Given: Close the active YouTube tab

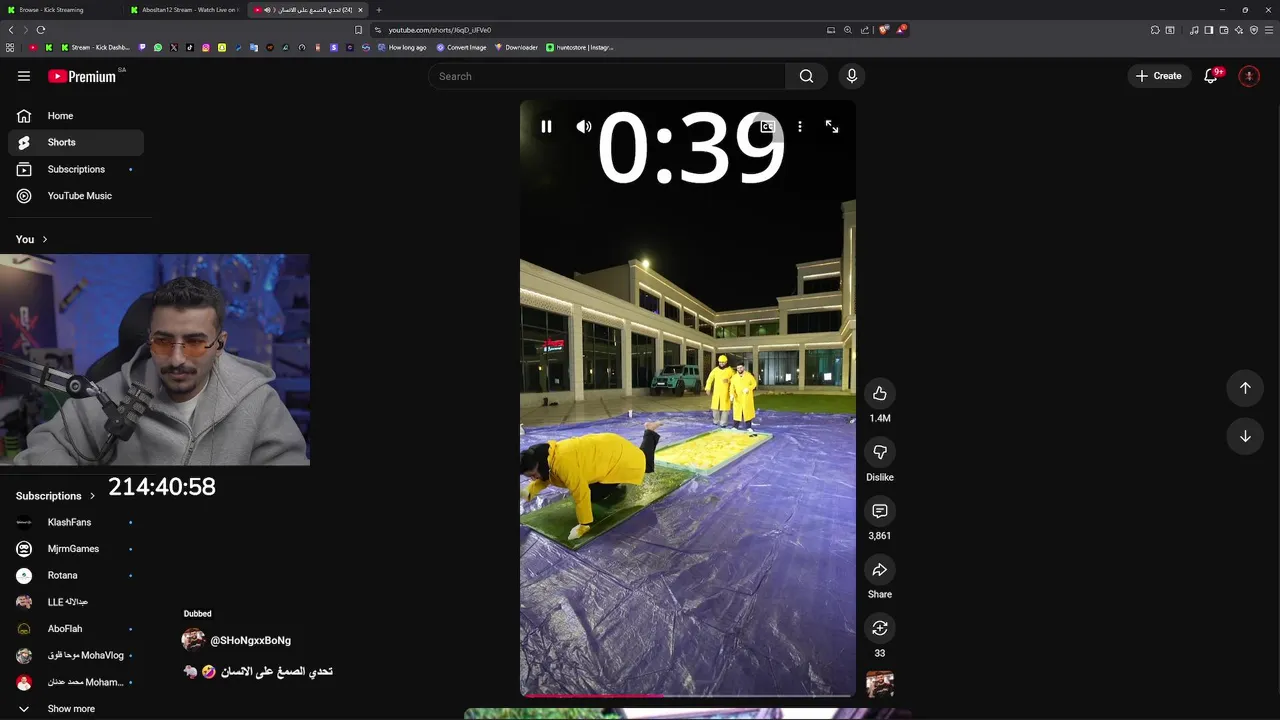Looking at the screenshot, I should (360, 10).
